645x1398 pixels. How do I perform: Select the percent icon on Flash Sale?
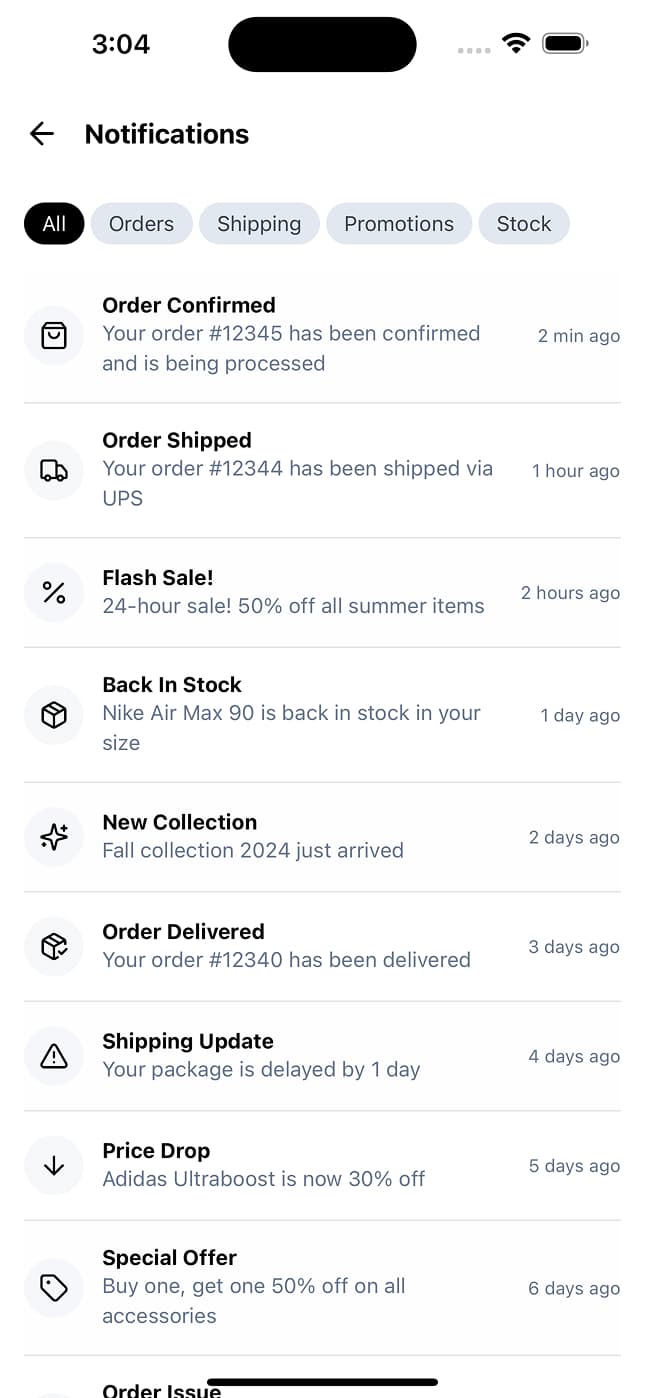point(54,592)
